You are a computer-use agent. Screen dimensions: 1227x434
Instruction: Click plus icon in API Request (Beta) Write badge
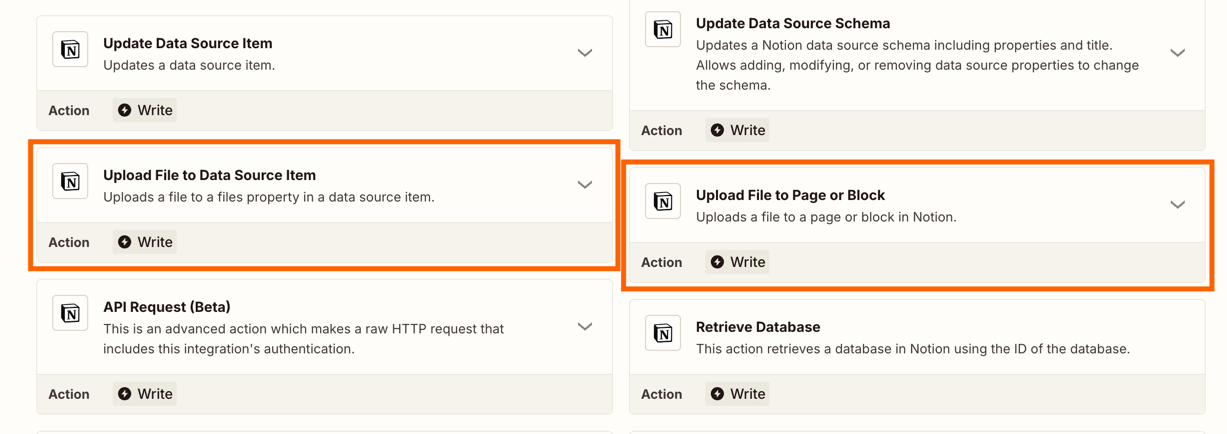click(x=125, y=394)
